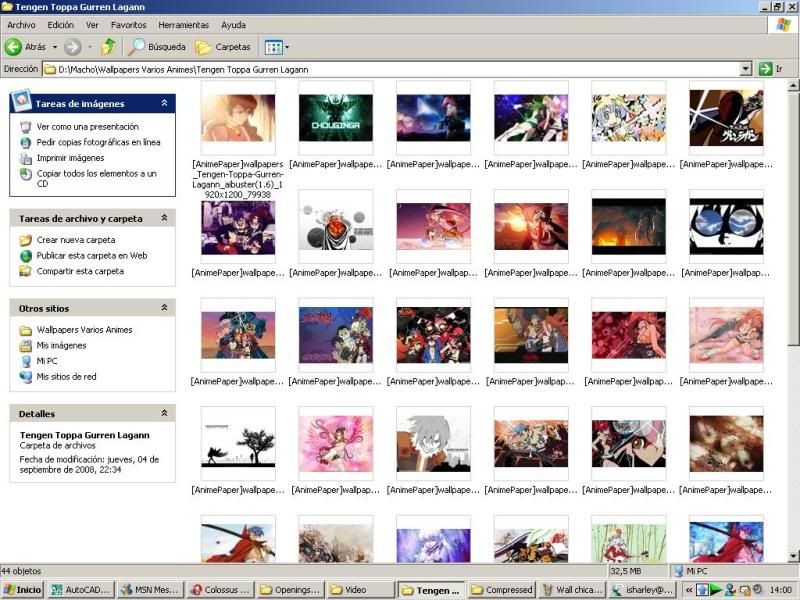Select the CHOUGINGA green wallpaper thumbnail
800x600 pixels.
[336, 118]
